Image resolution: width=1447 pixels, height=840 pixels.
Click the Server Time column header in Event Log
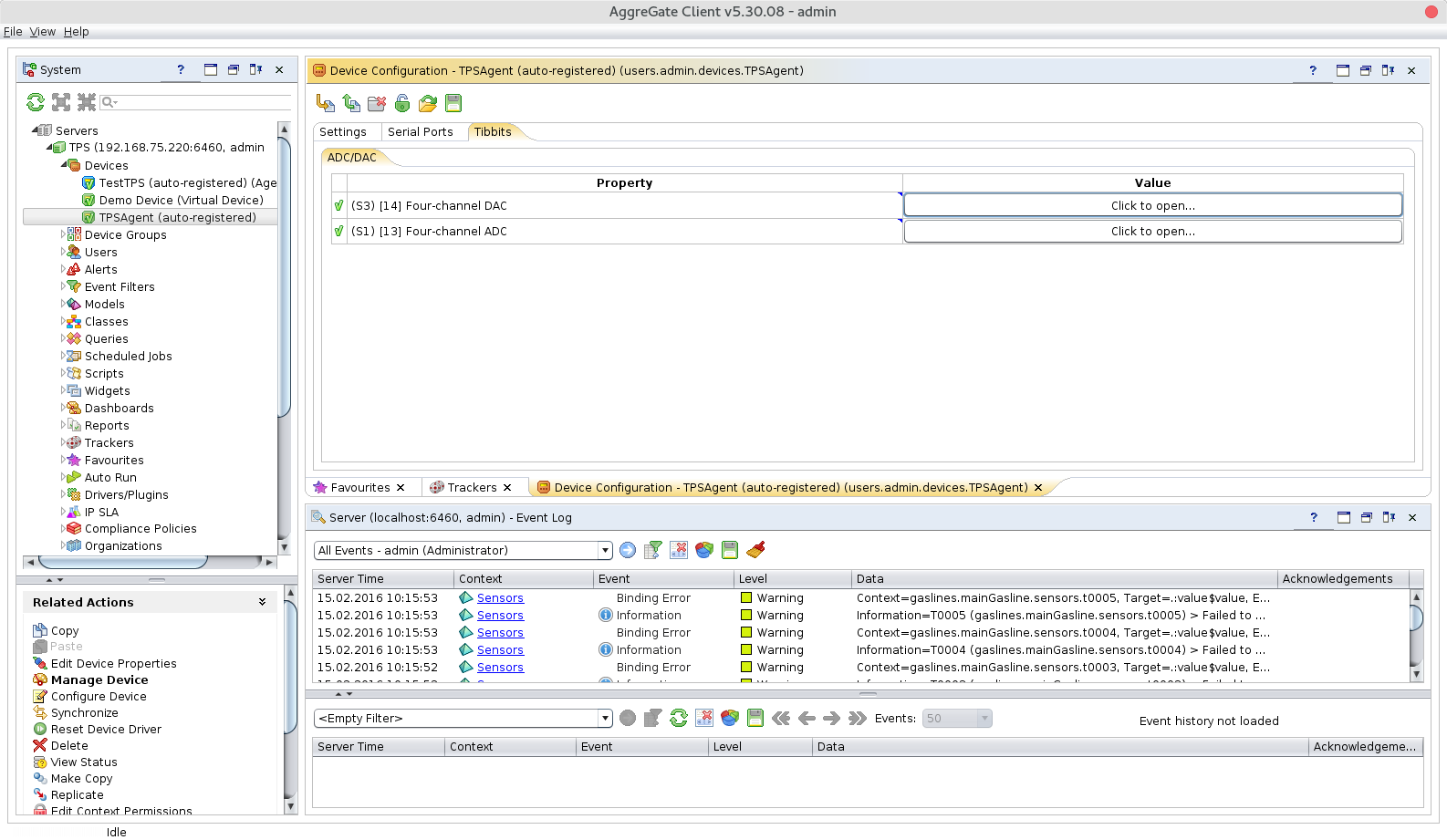[383, 578]
